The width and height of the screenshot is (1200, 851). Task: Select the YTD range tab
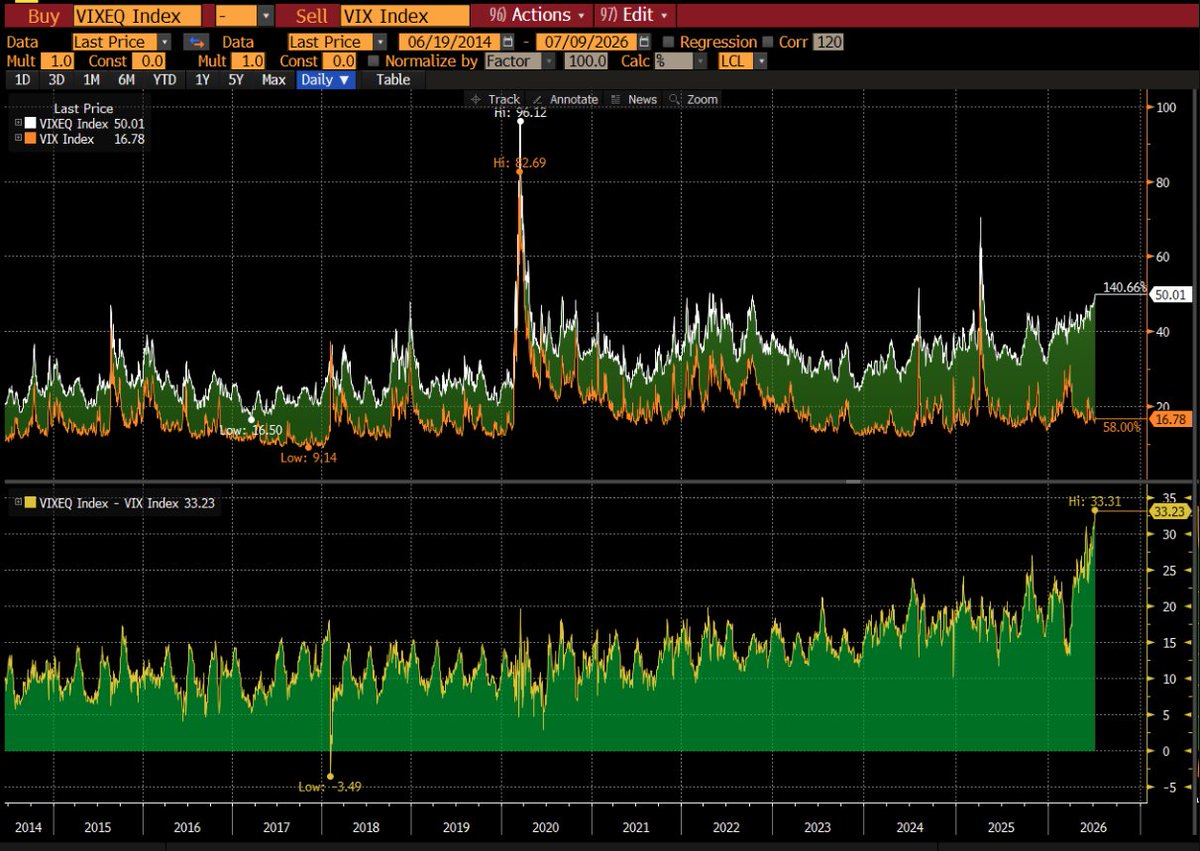click(x=166, y=80)
